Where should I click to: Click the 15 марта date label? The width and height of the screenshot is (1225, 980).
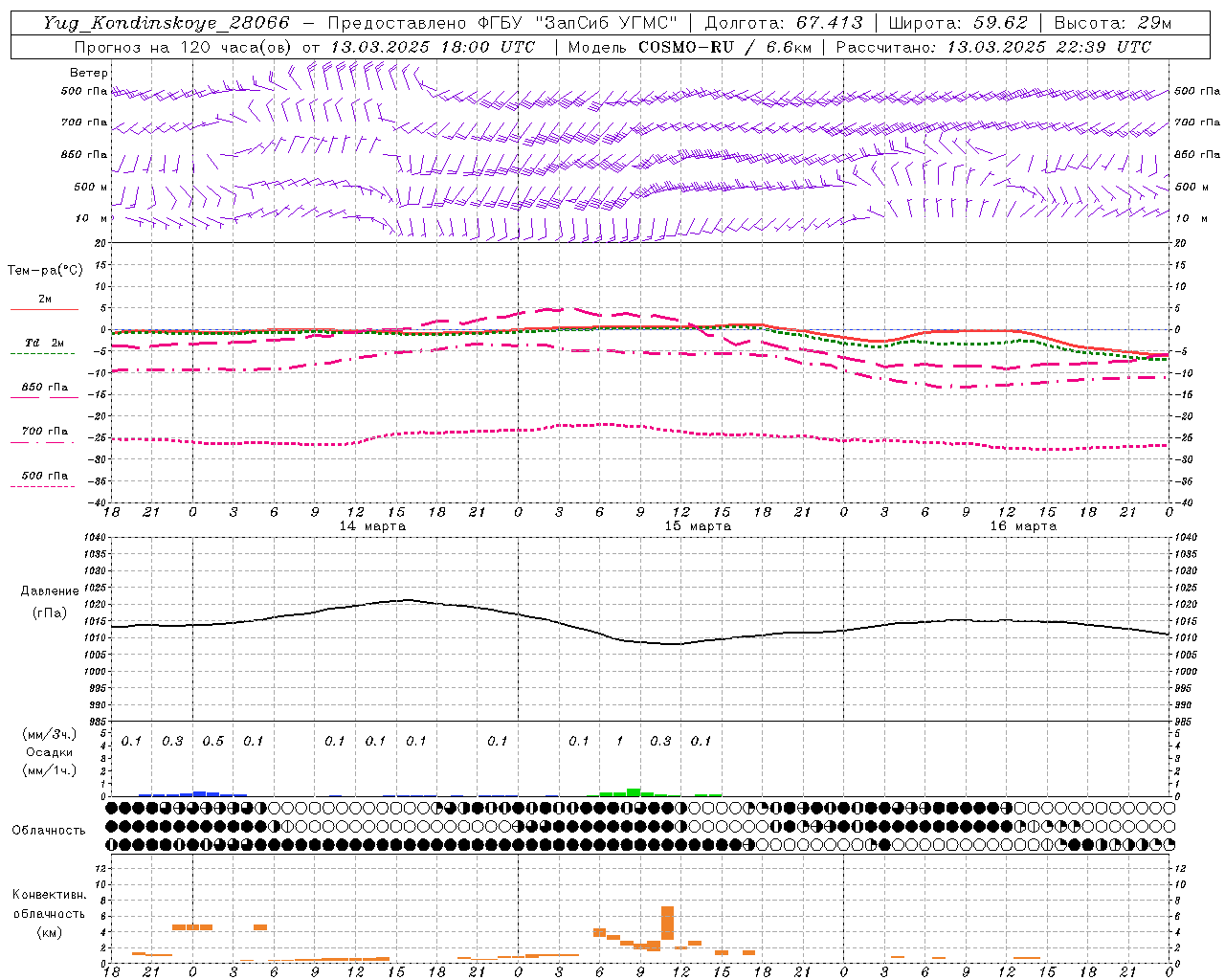pos(698,526)
